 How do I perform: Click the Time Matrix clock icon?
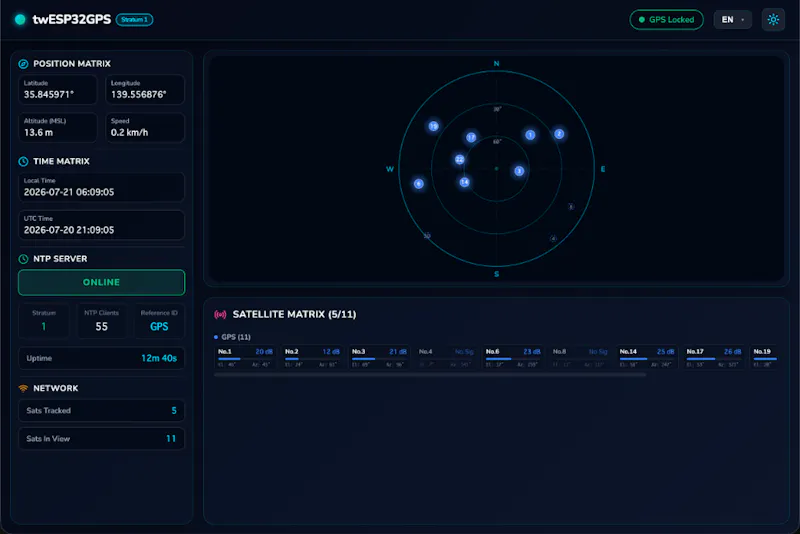pyautogui.click(x=23, y=161)
